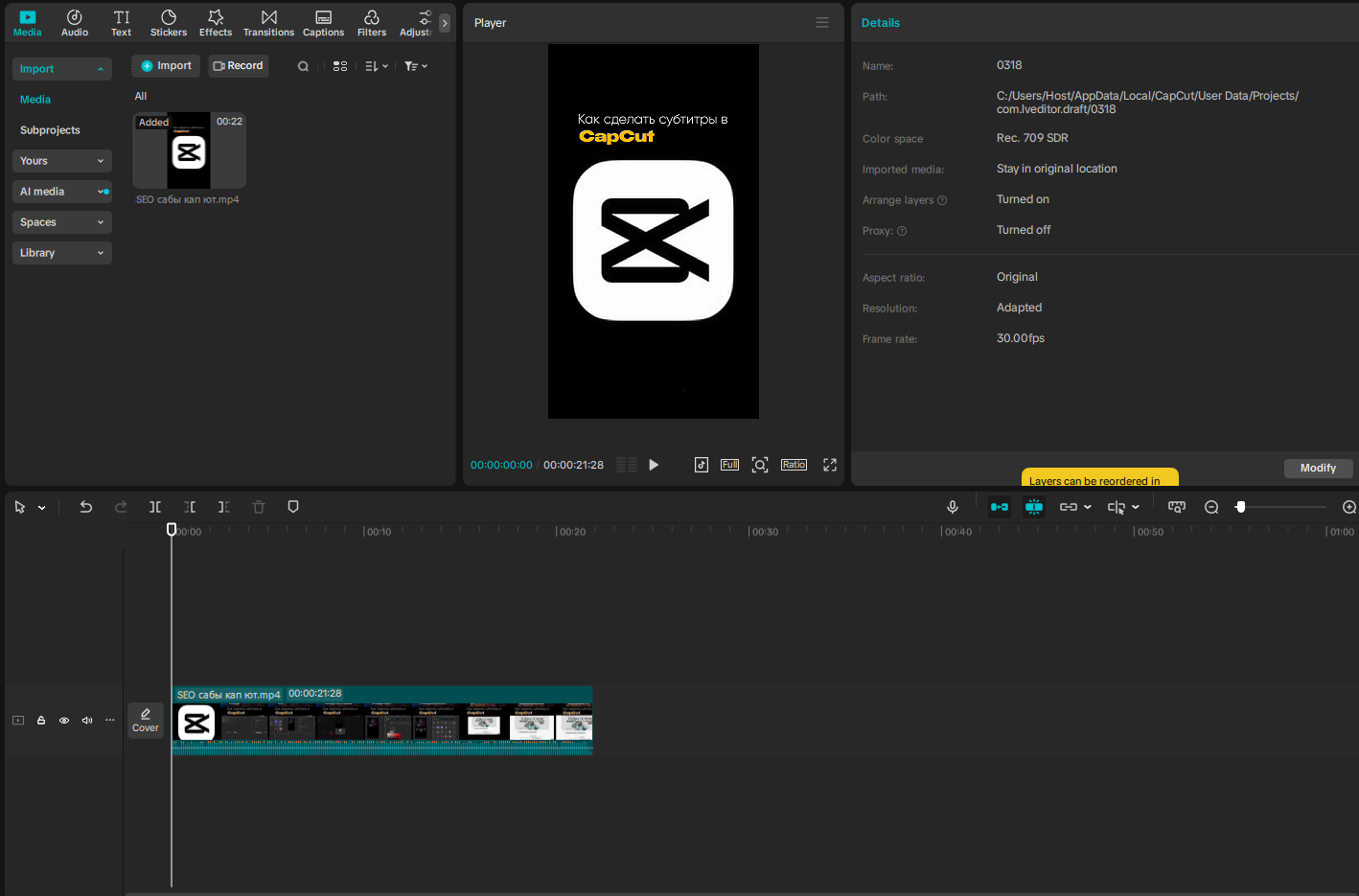
Task: Switch to the Text tab
Action: point(122,23)
